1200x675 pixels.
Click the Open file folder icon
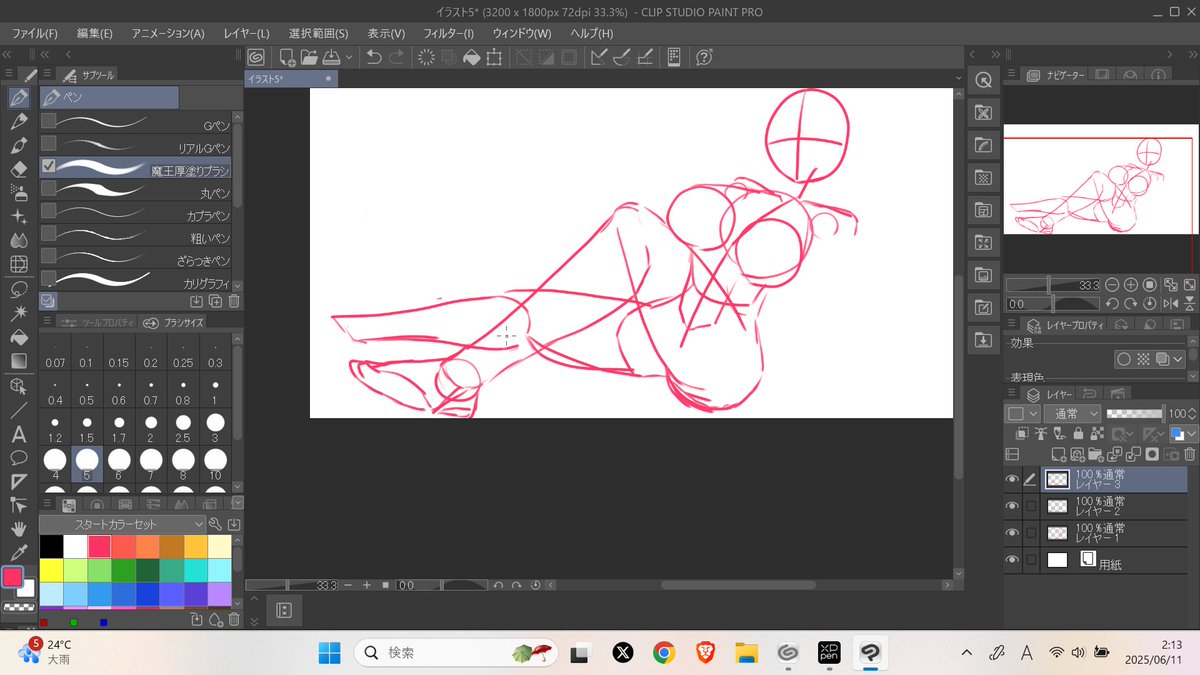coord(310,58)
